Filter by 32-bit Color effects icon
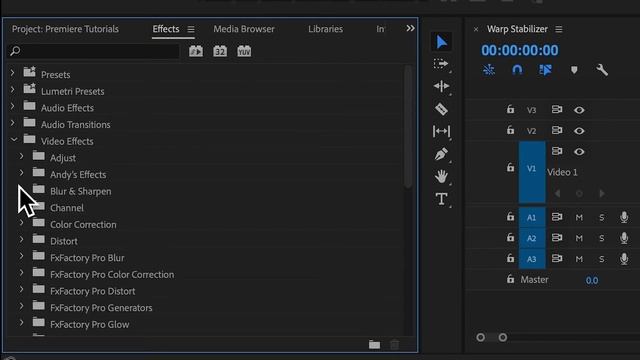The width and height of the screenshot is (640, 360). [220, 51]
